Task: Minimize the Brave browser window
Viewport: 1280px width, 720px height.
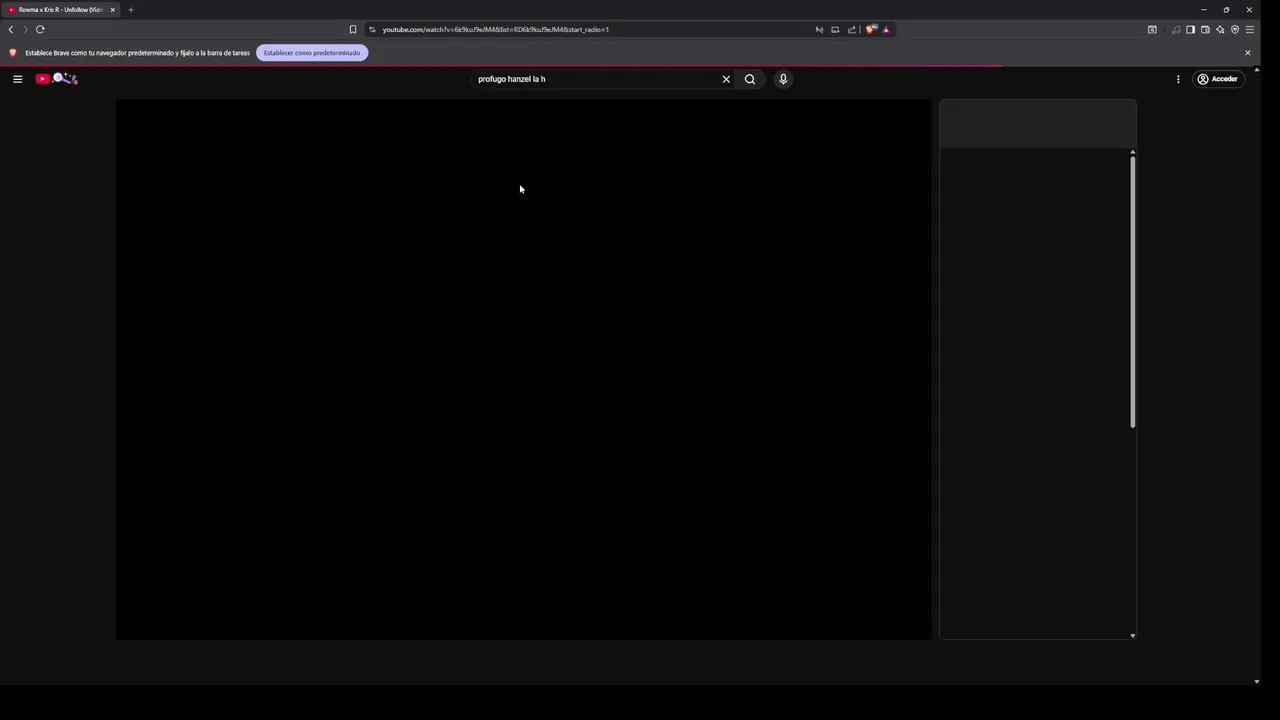Action: [1204, 10]
